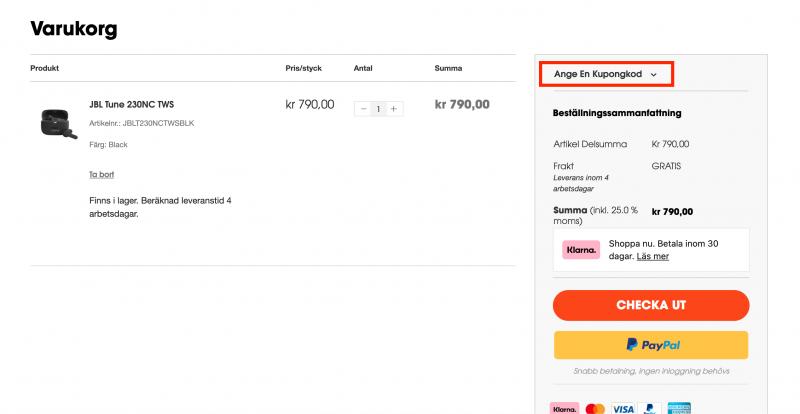Open JBL Tune 230NC TWS product link
The width and height of the screenshot is (800, 414).
pyautogui.click(x=132, y=104)
